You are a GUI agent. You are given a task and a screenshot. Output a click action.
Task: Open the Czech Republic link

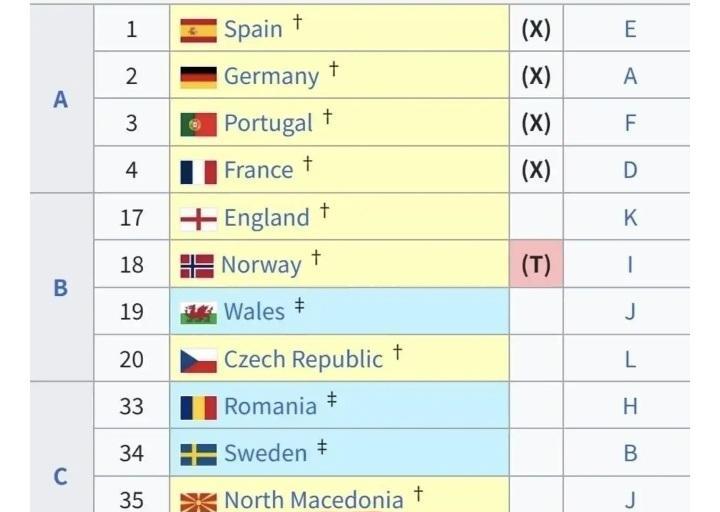click(x=303, y=360)
